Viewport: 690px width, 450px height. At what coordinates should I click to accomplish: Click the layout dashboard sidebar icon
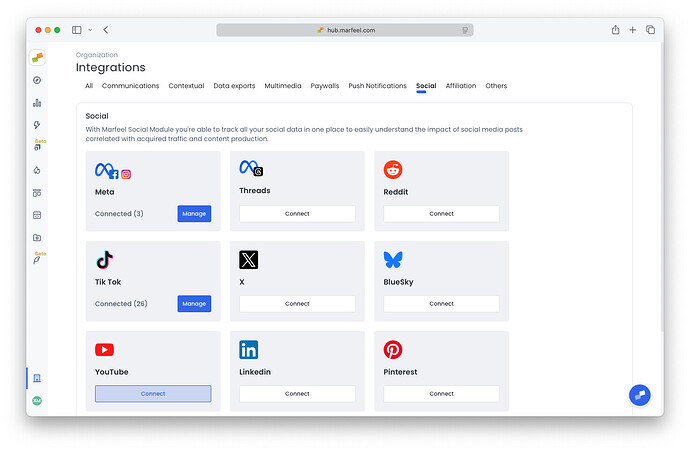(37, 193)
